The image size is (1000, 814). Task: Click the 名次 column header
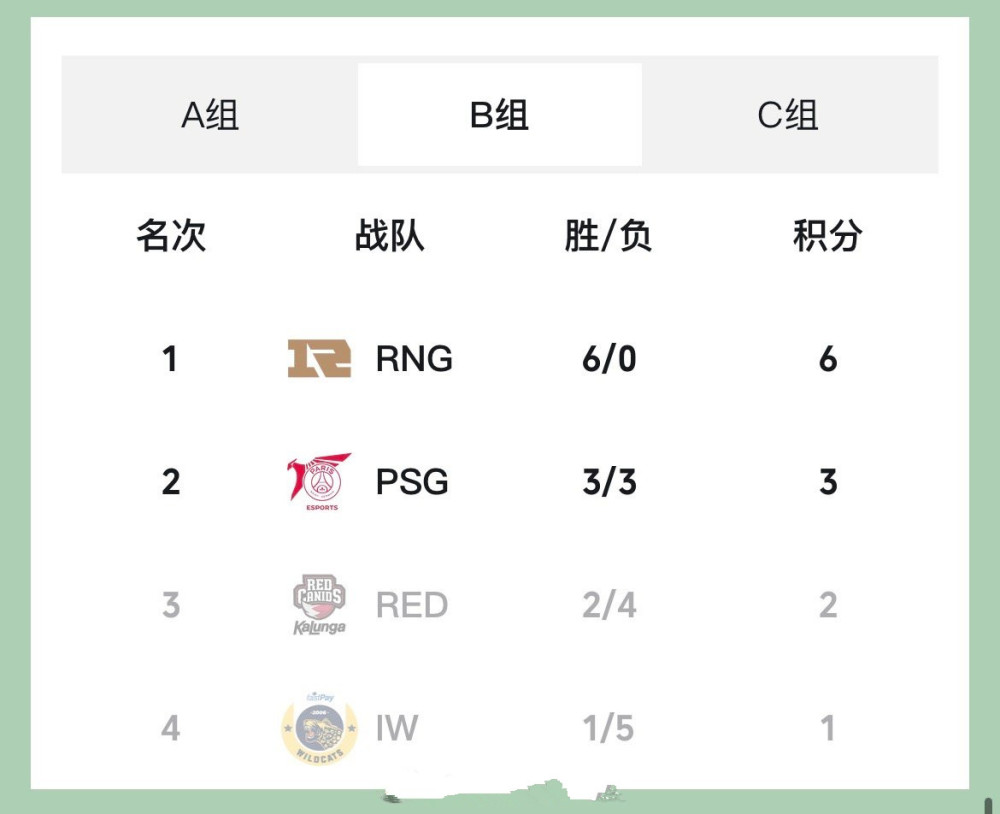[x=171, y=236]
